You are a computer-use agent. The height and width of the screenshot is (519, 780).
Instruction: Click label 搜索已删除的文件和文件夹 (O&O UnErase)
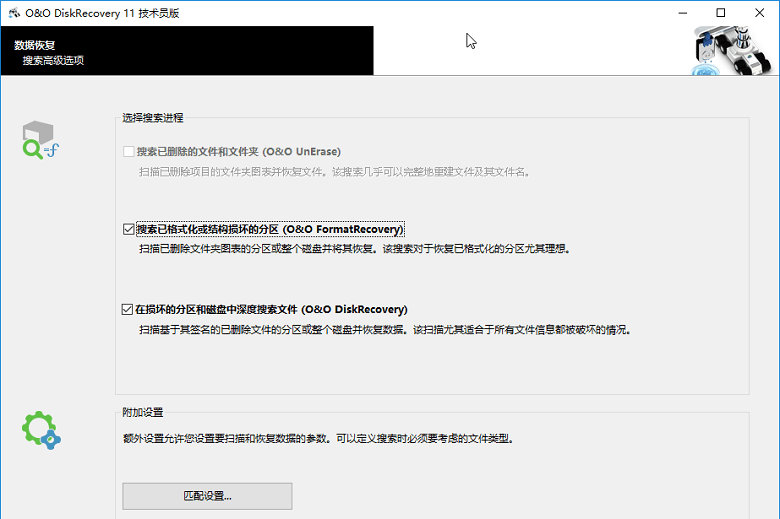pos(239,151)
